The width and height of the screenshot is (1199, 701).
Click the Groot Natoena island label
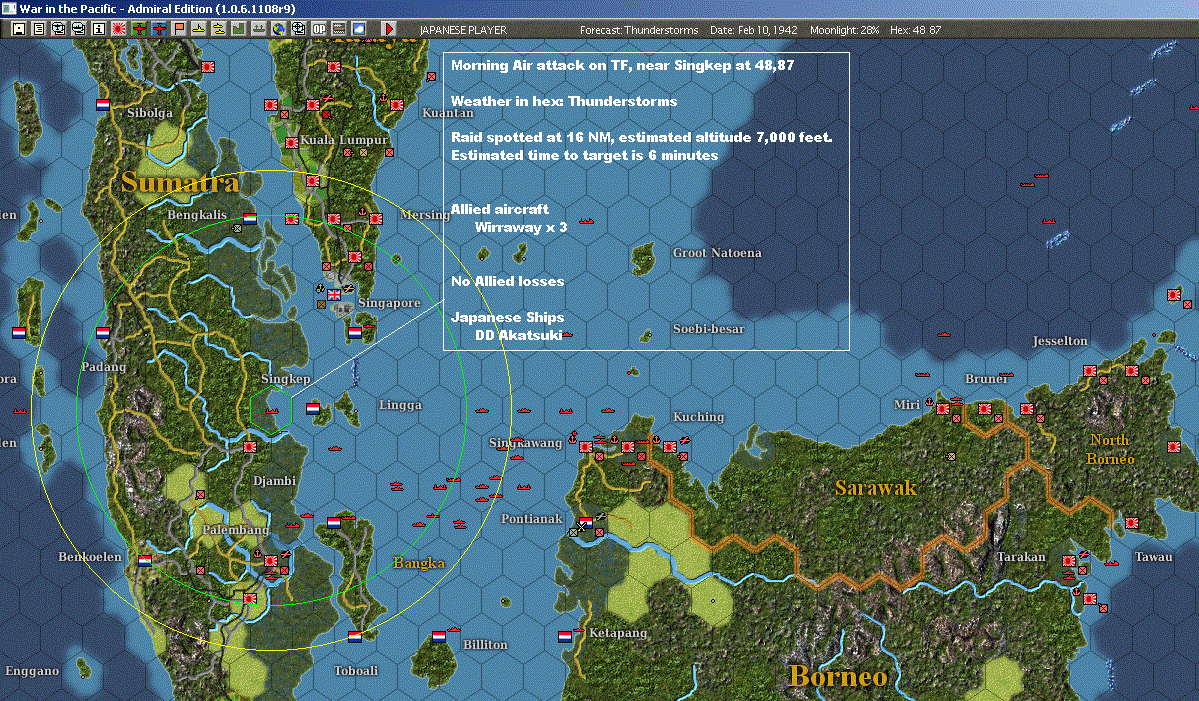point(717,252)
